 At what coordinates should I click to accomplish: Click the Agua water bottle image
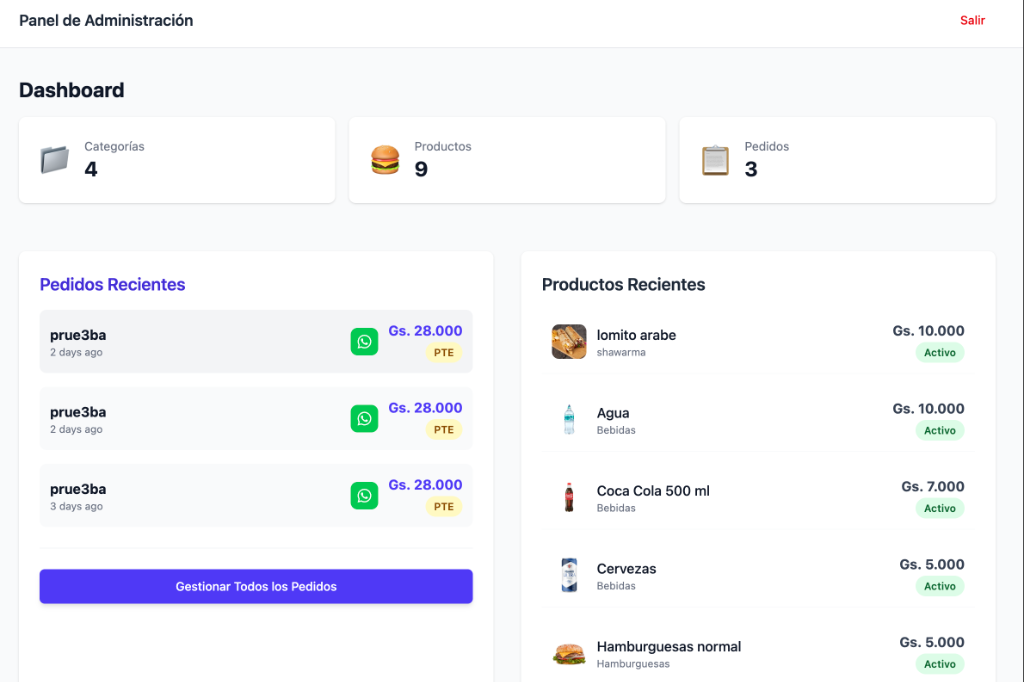pyautogui.click(x=568, y=420)
